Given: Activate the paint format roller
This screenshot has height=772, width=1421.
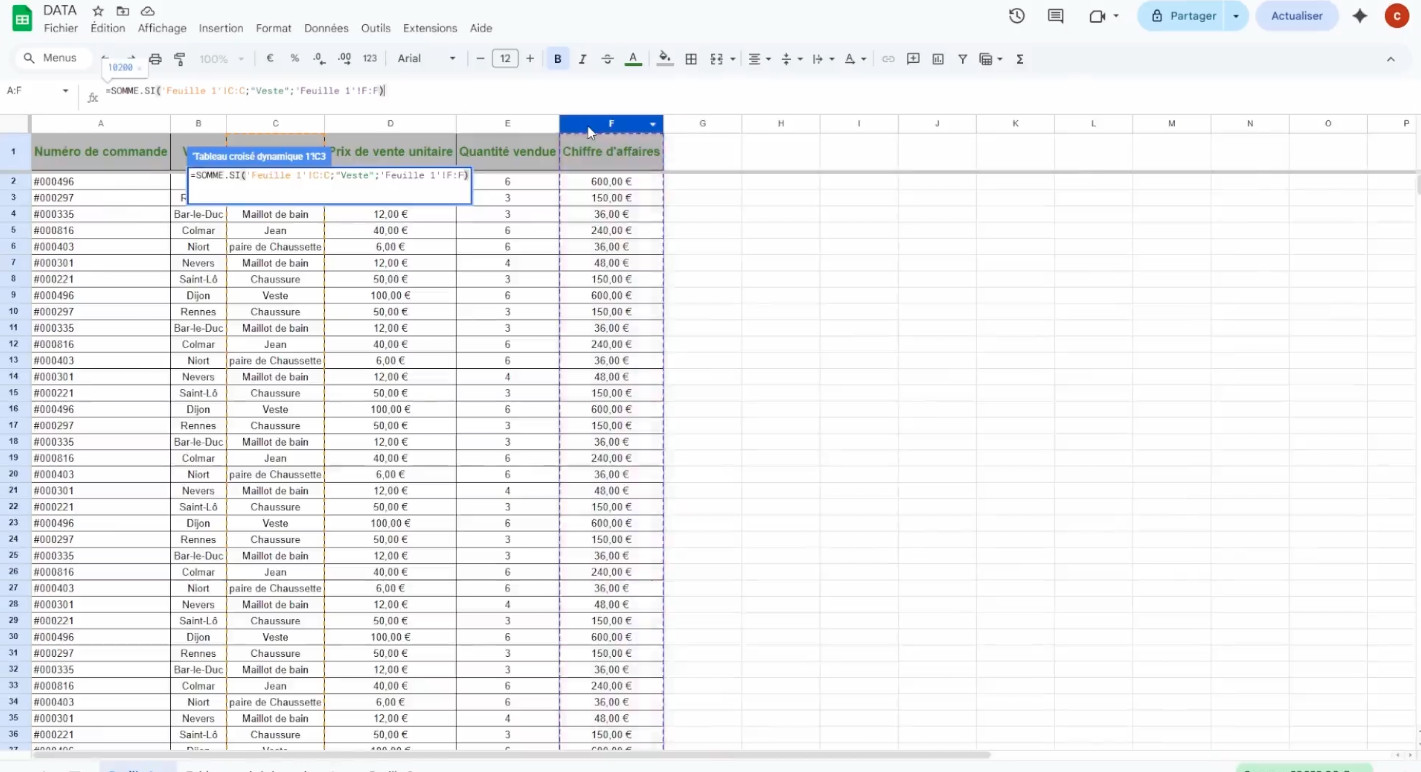Looking at the screenshot, I should (180, 59).
